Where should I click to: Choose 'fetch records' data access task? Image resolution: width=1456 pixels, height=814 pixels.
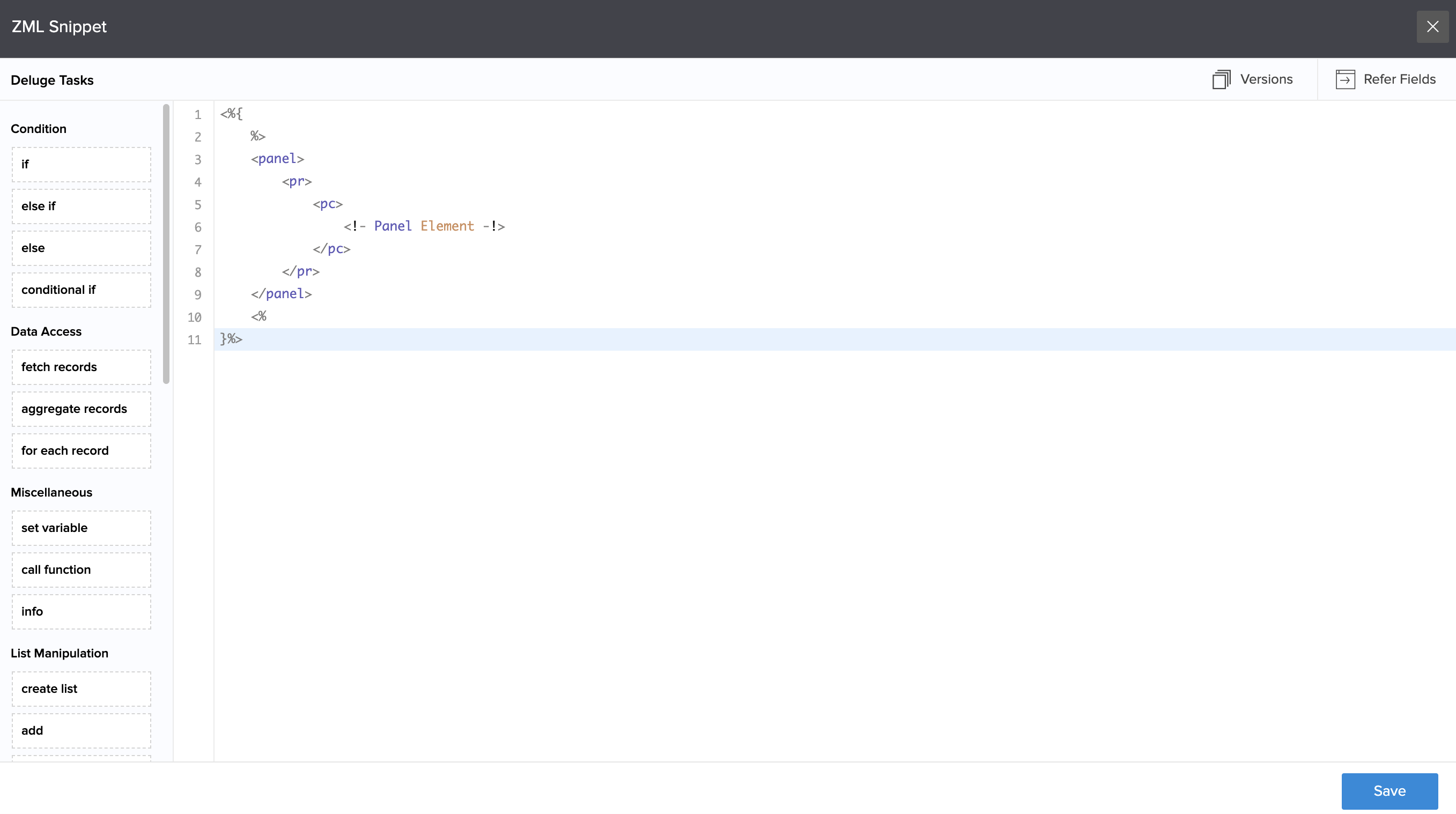tap(82, 367)
